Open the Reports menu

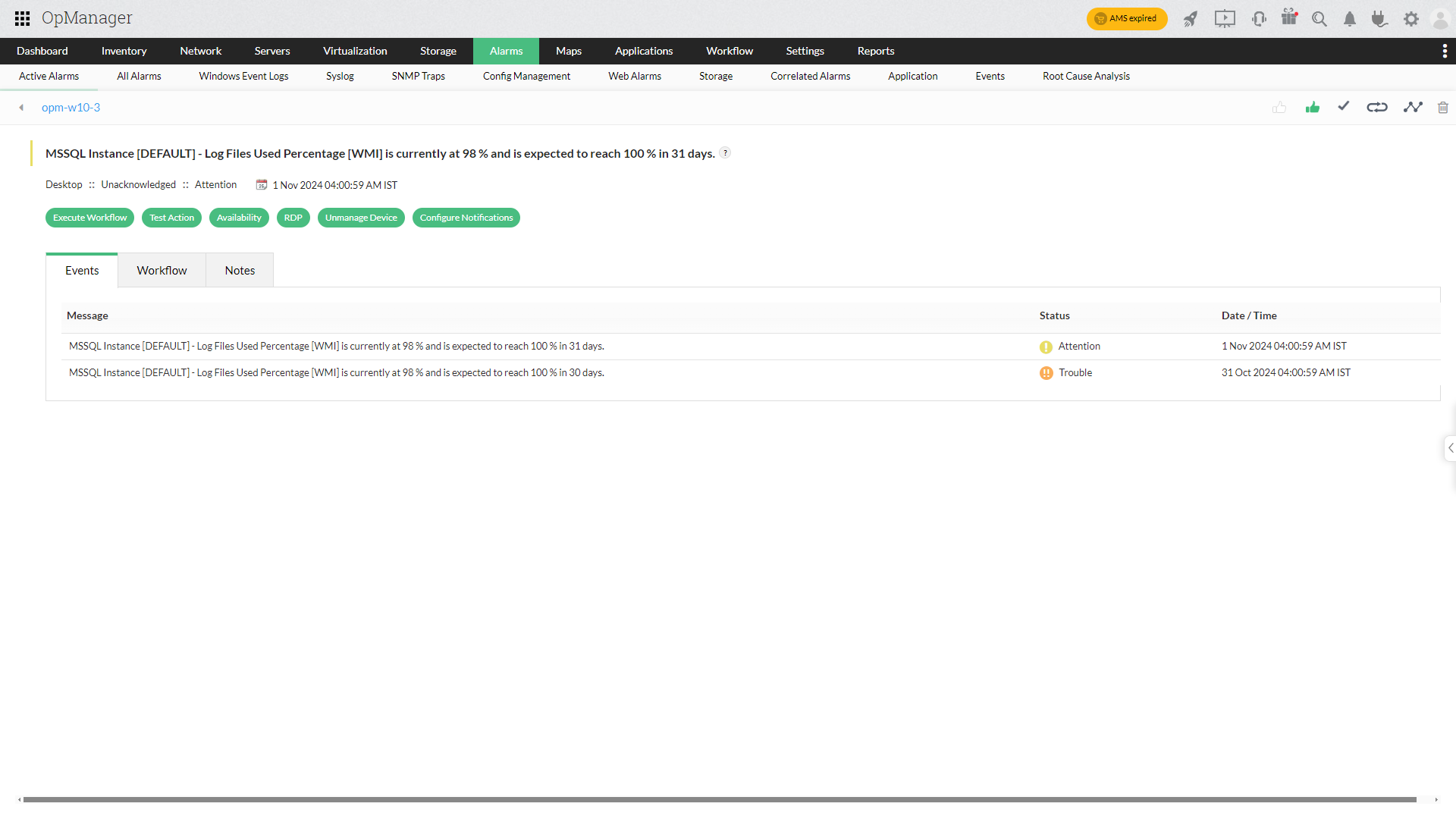[876, 51]
